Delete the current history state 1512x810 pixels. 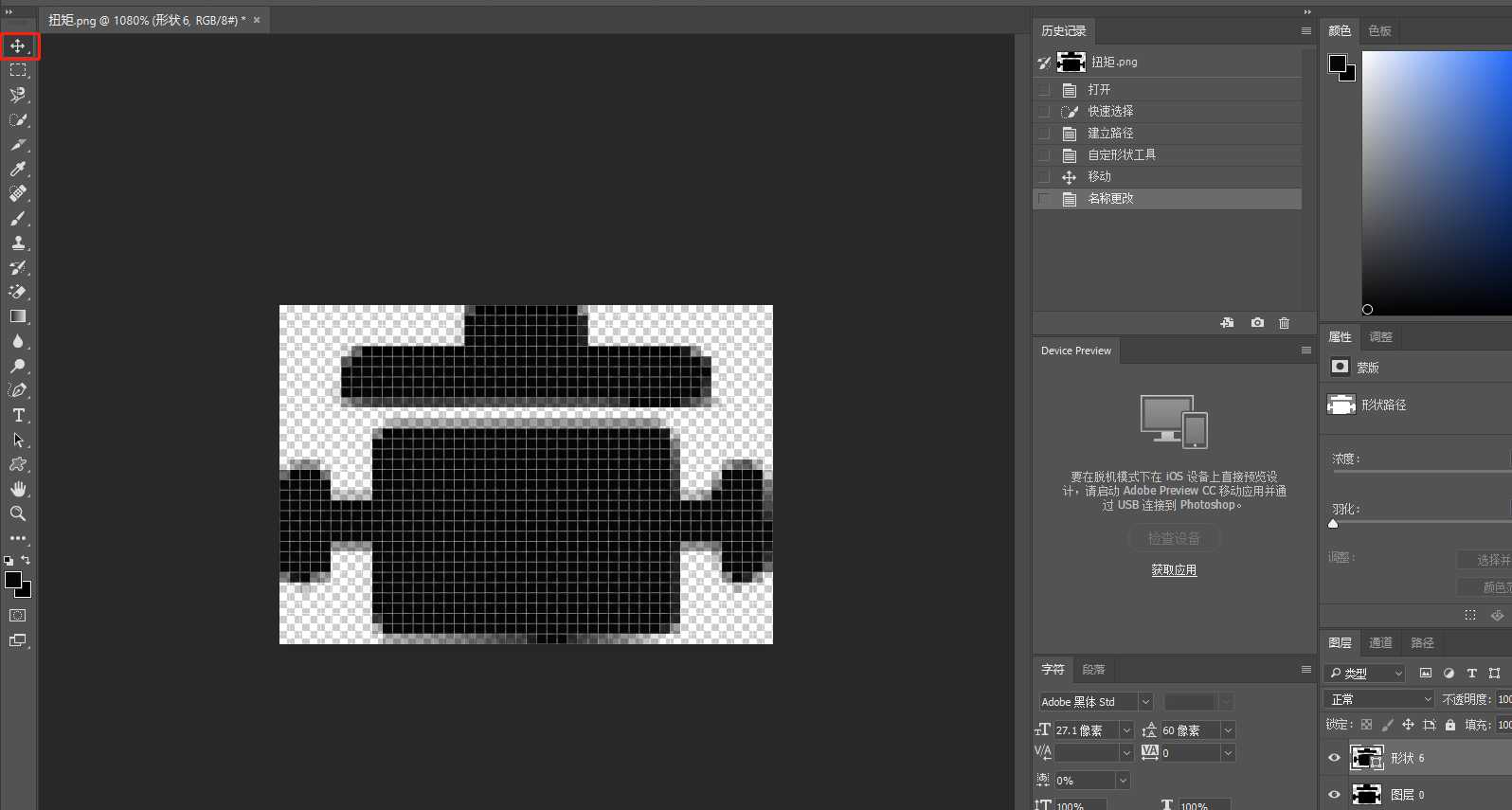(x=1285, y=323)
